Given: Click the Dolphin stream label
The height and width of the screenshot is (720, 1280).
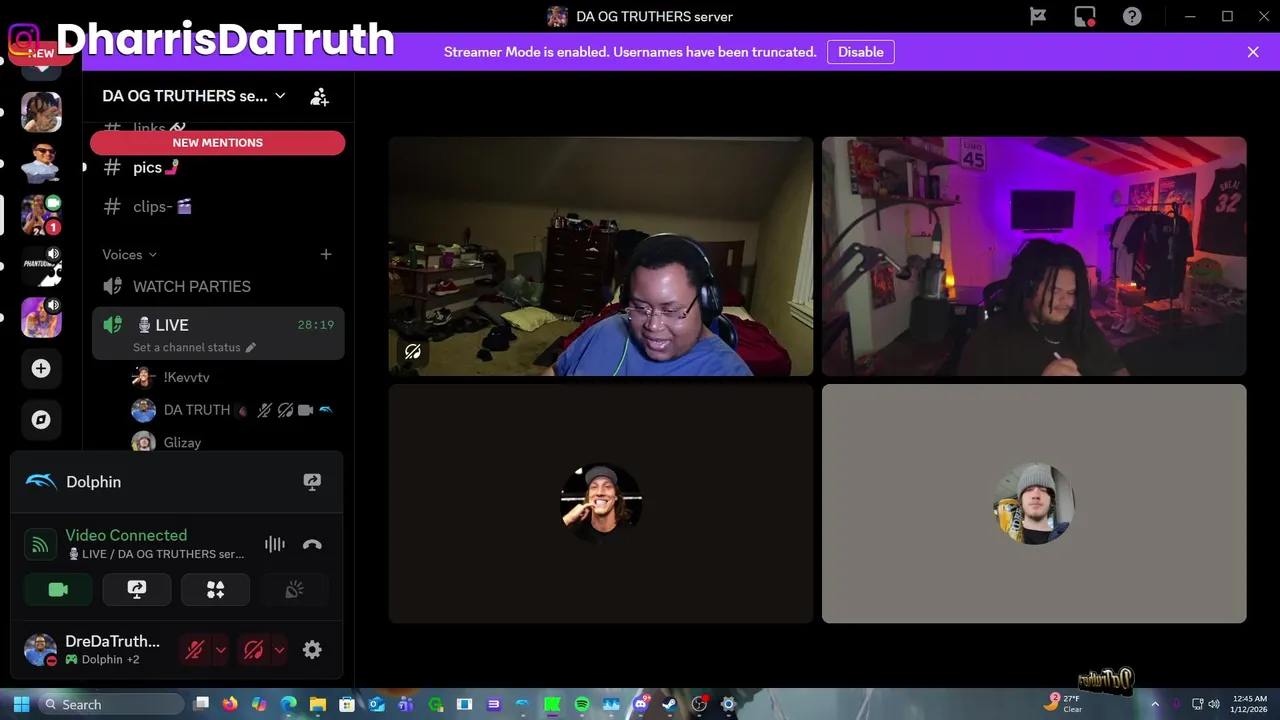Looking at the screenshot, I should [x=93, y=482].
